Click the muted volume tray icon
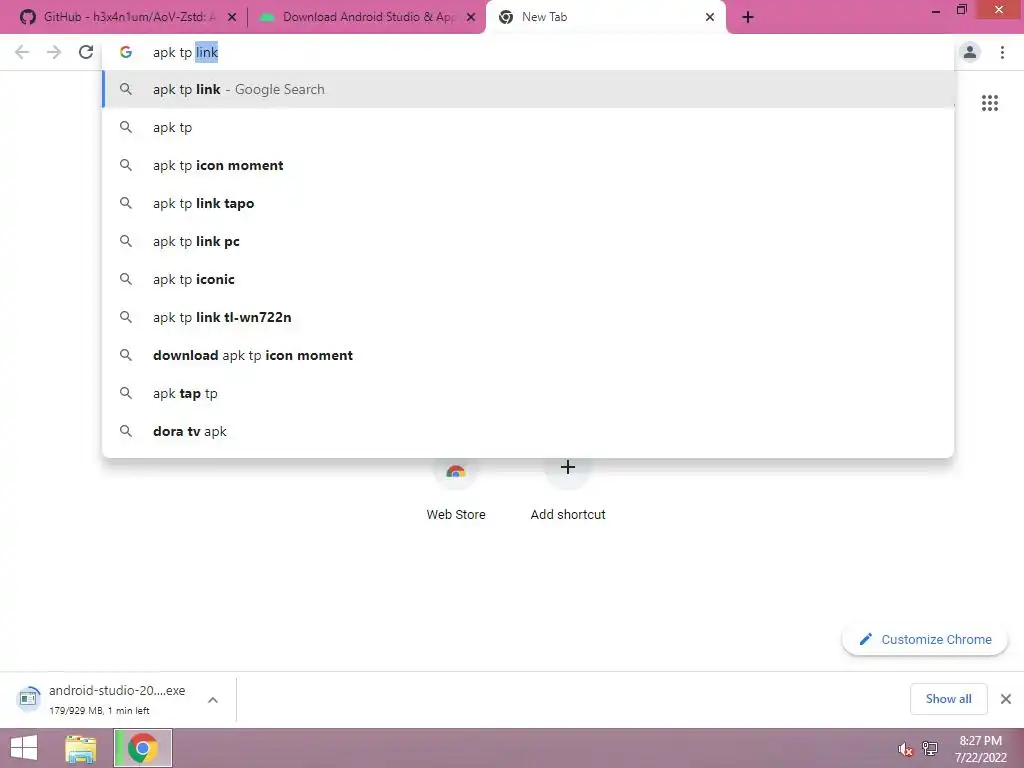This screenshot has height=768, width=1024. (905, 749)
